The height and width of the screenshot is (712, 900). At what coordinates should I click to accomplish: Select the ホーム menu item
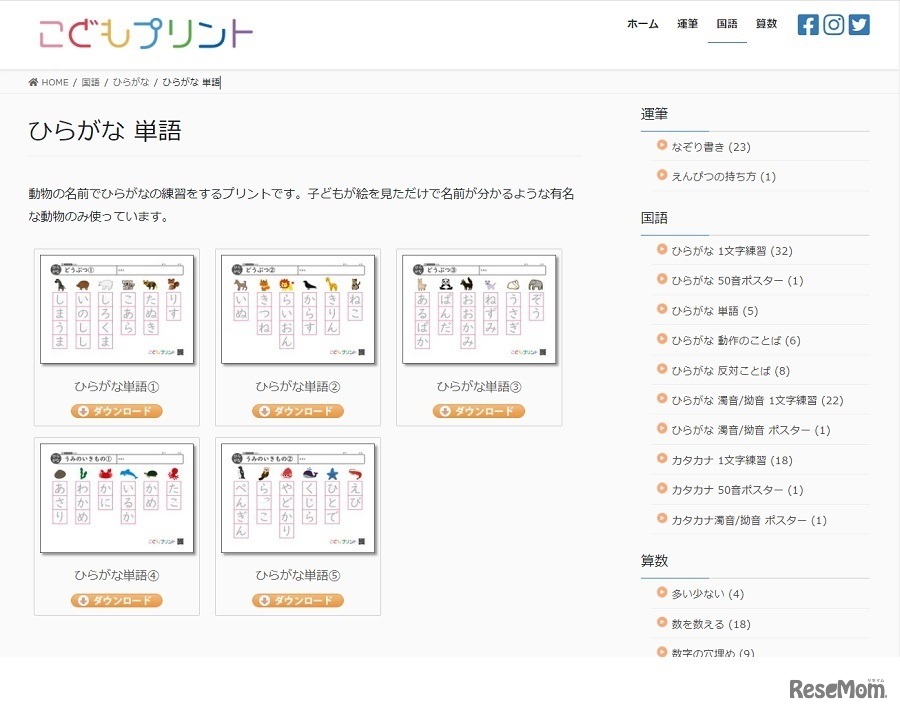point(643,23)
